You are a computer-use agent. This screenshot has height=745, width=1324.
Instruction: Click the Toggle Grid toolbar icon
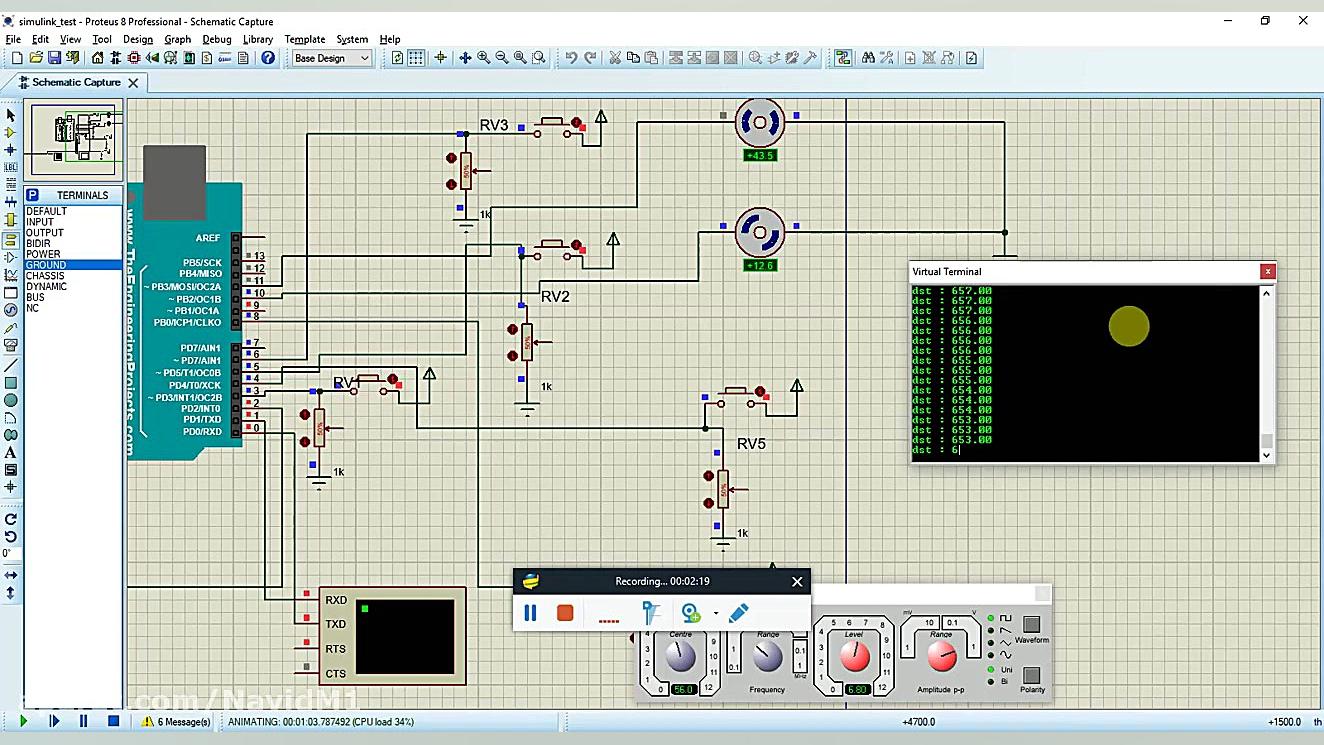click(416, 58)
